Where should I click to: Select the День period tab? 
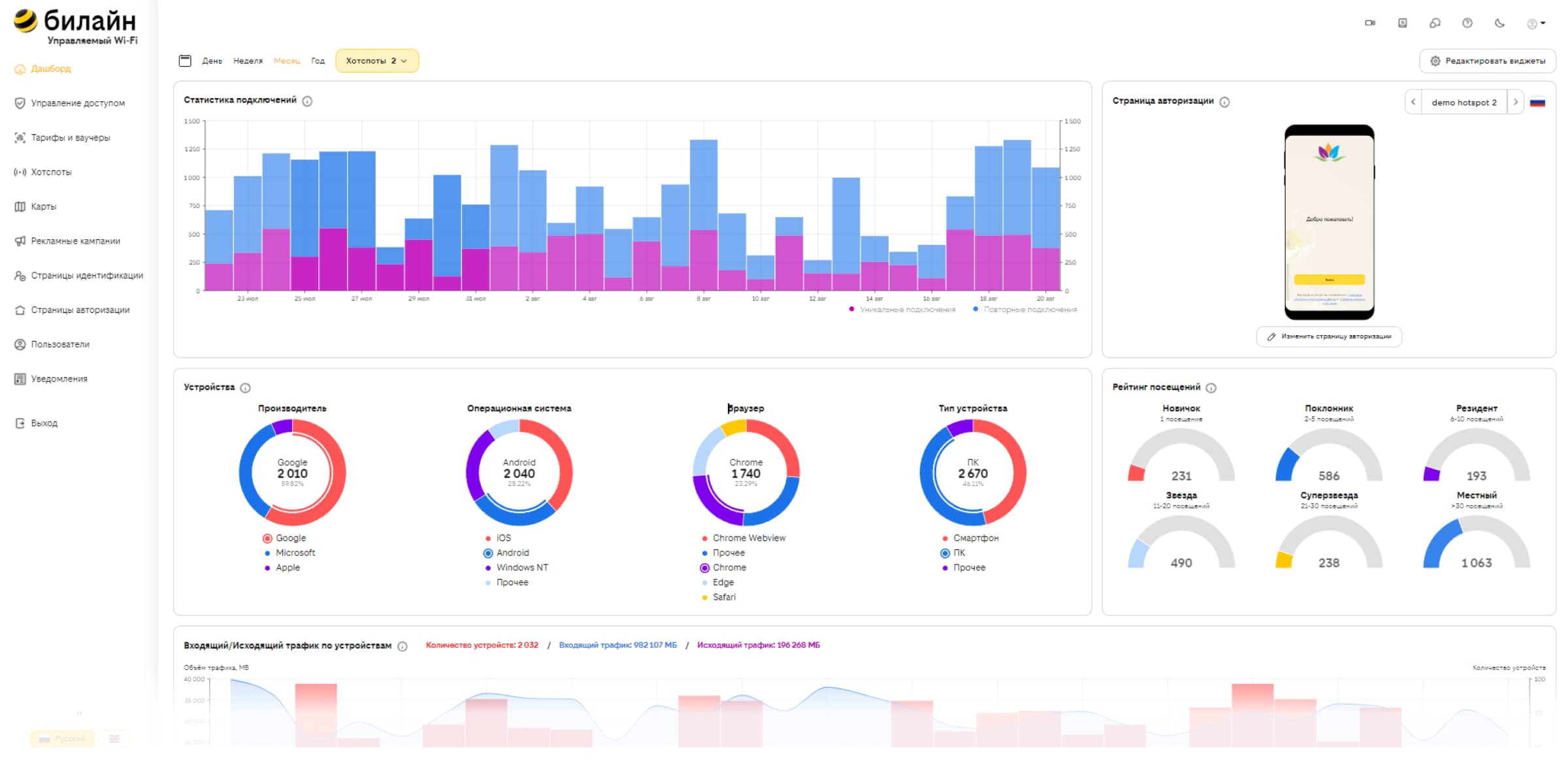[x=212, y=61]
